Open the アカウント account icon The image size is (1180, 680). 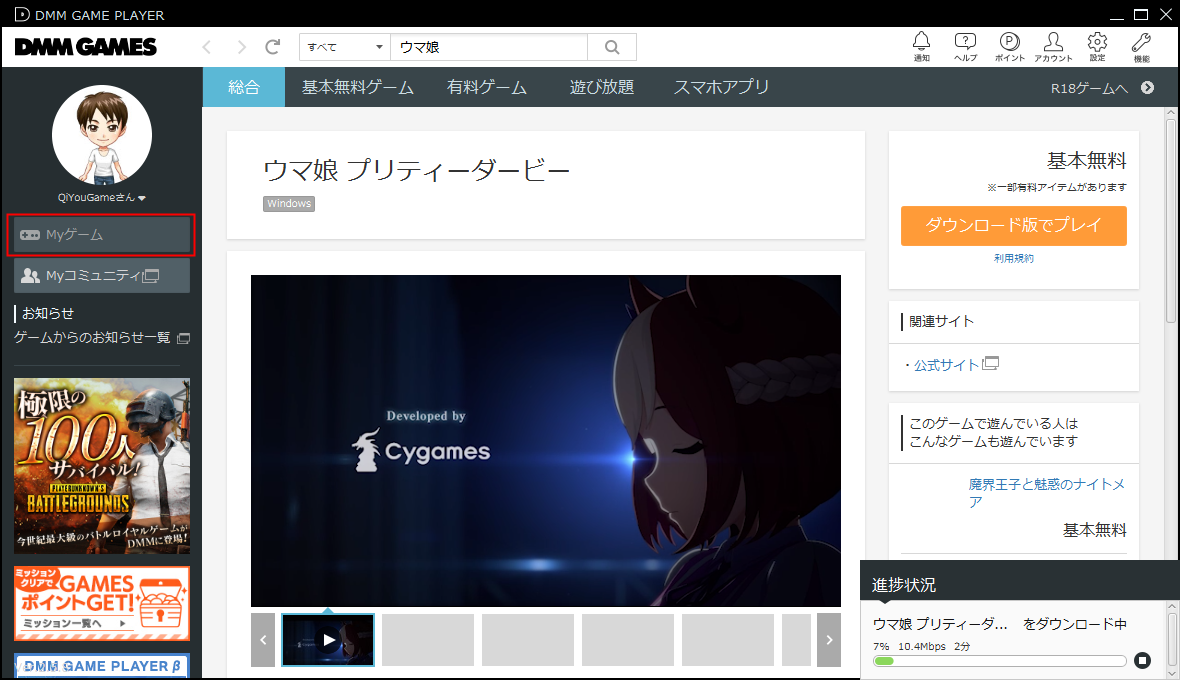[x=1053, y=47]
